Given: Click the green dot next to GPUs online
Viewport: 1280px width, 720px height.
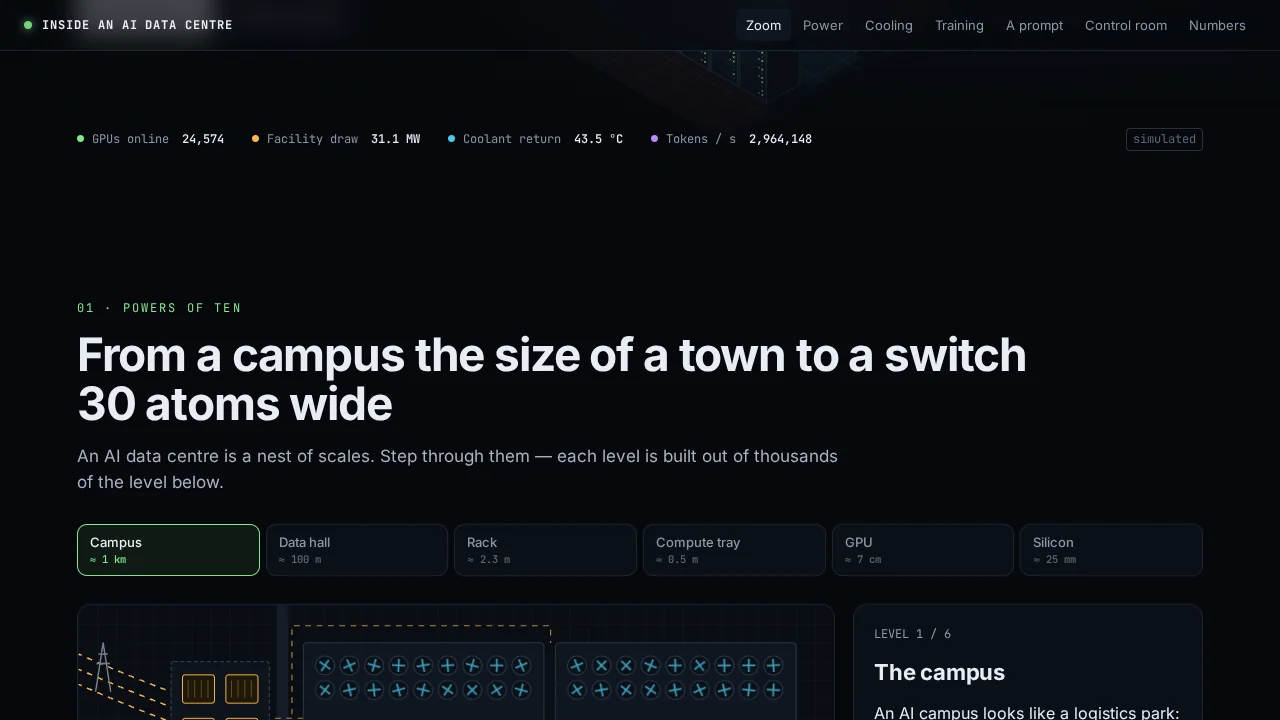Looking at the screenshot, I should click(81, 139).
